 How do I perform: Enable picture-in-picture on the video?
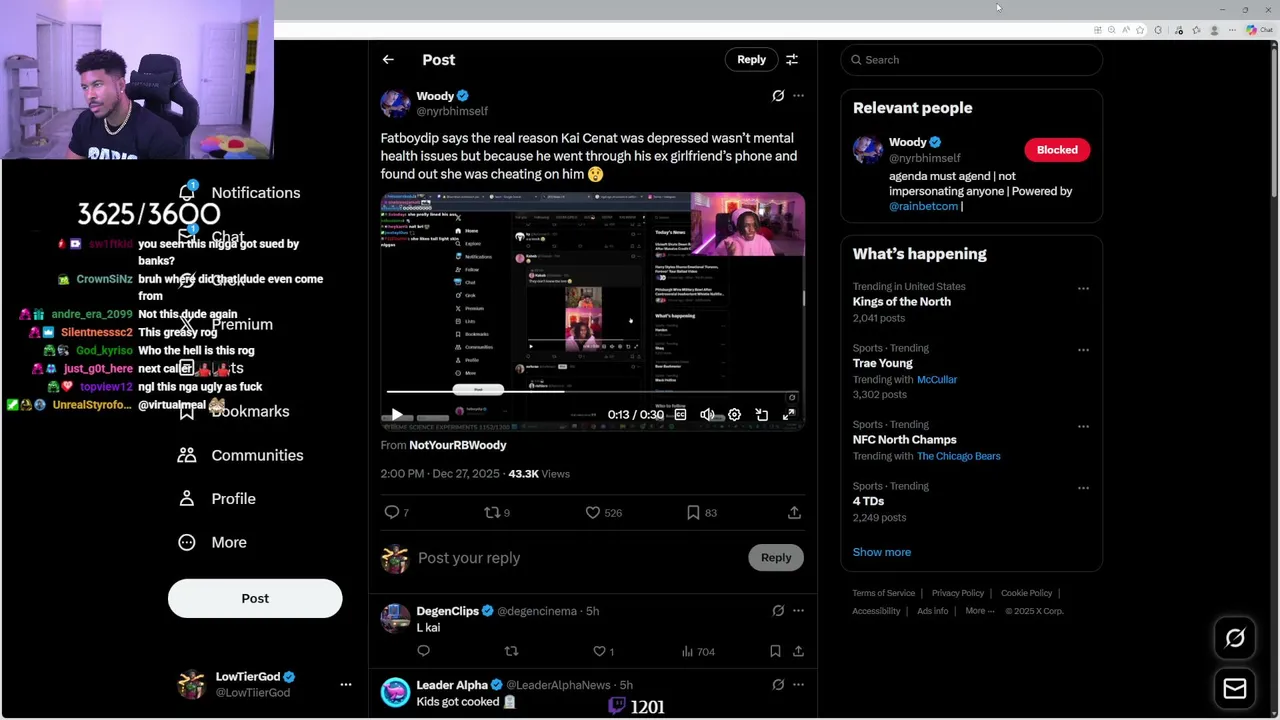coord(762,414)
